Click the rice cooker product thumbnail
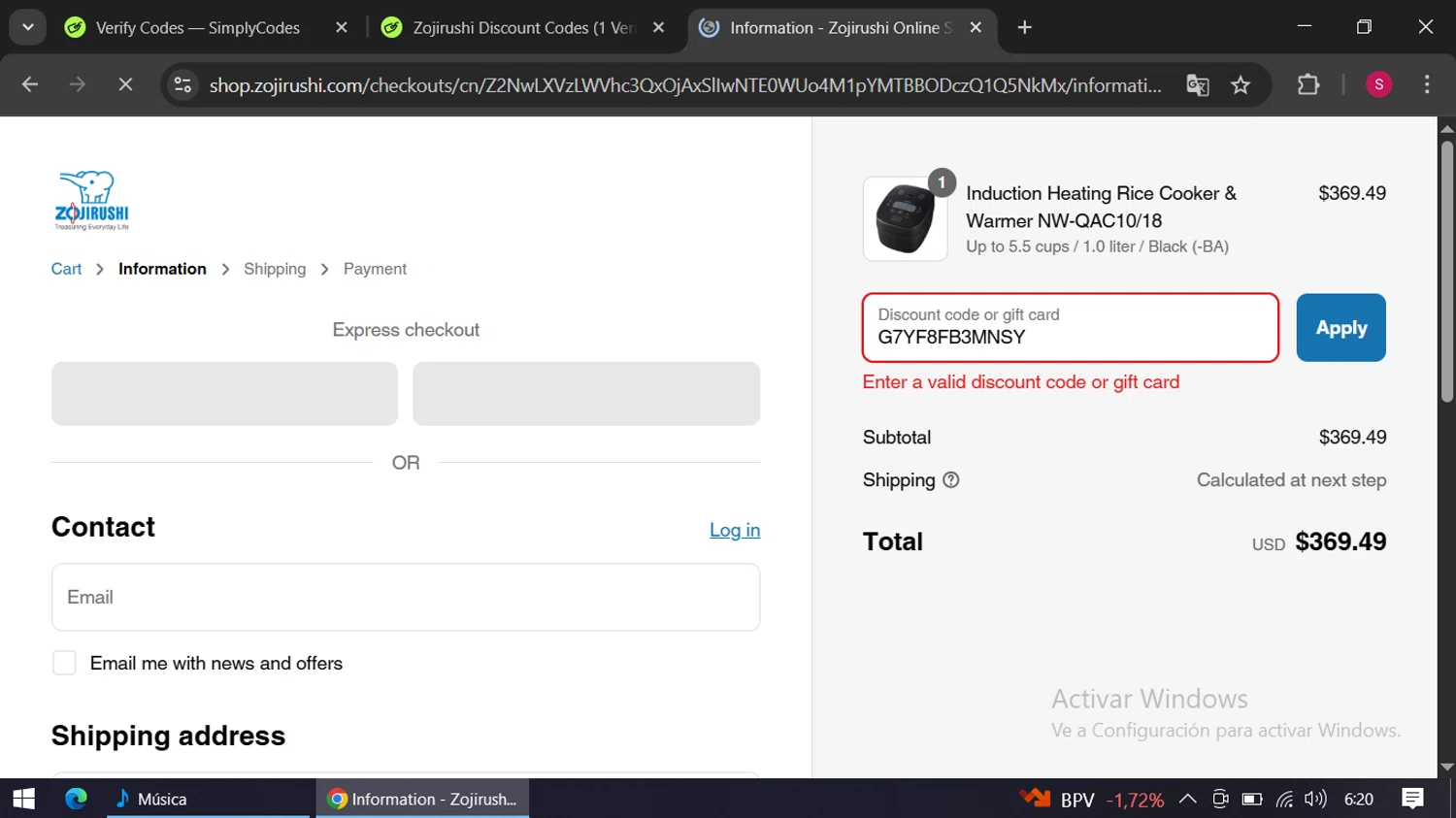This screenshot has width=1456, height=818. [x=905, y=218]
